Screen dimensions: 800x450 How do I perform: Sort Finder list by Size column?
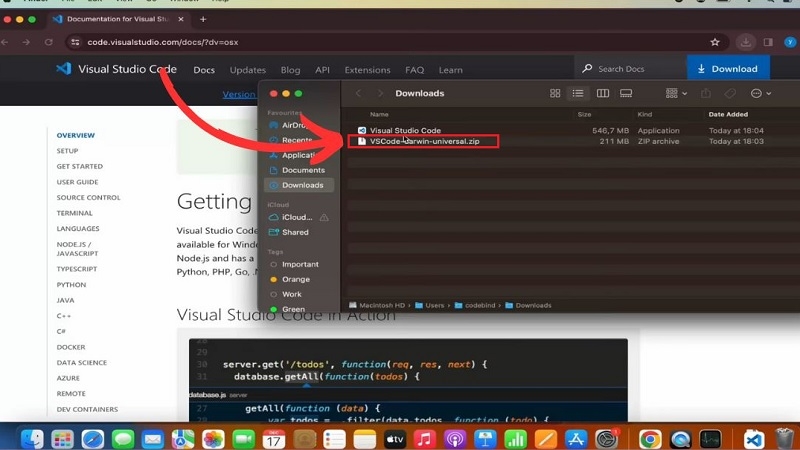click(584, 114)
